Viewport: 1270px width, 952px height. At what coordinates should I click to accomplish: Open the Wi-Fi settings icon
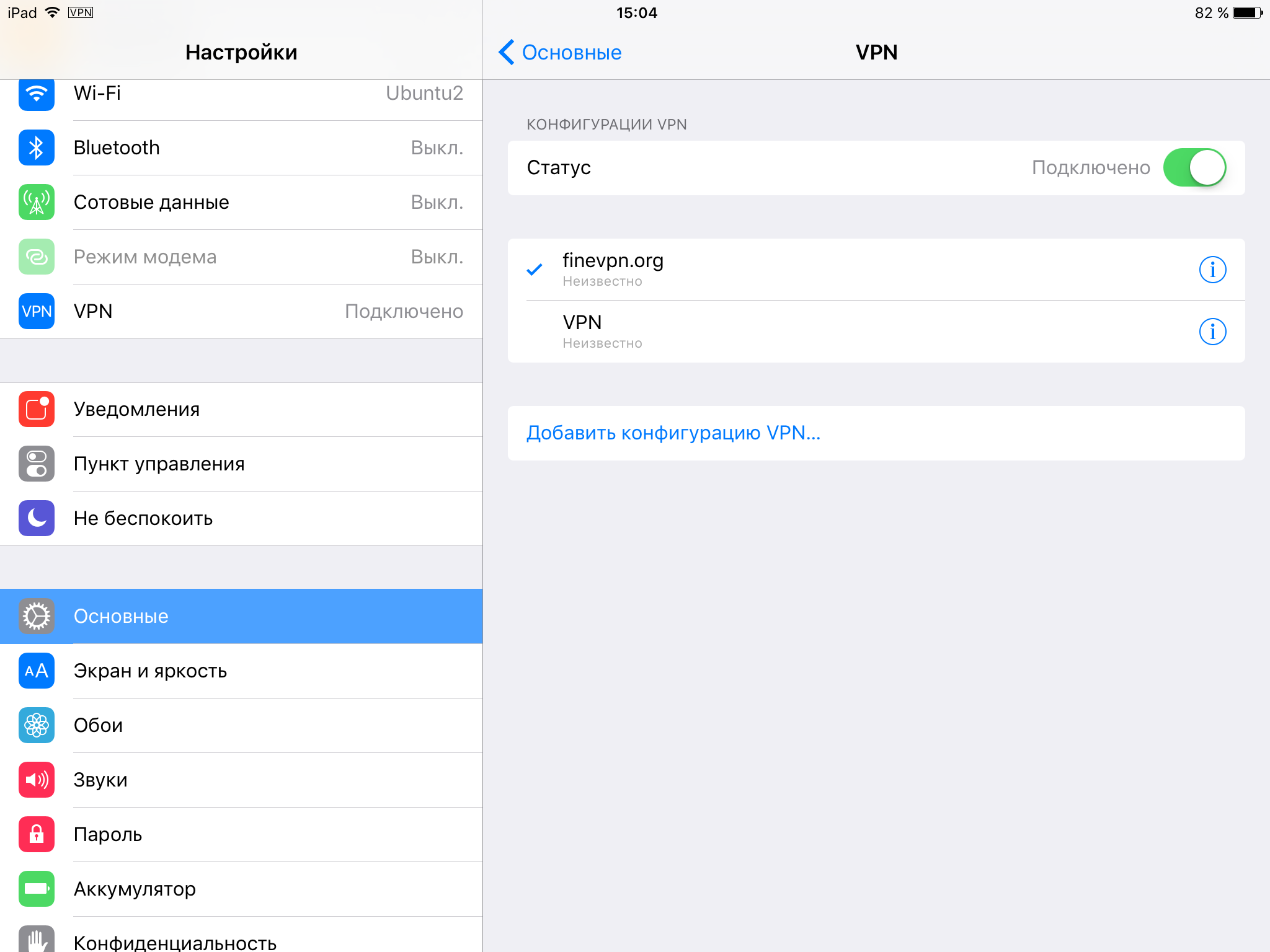(x=37, y=94)
